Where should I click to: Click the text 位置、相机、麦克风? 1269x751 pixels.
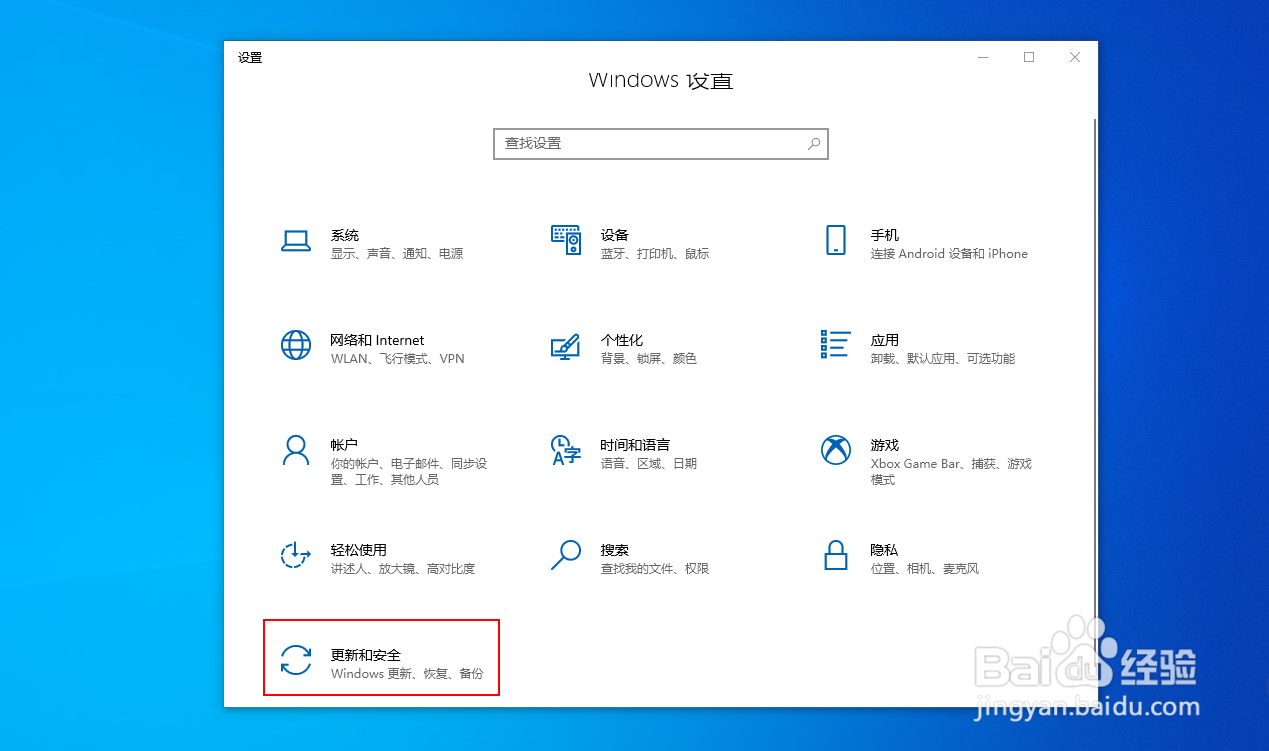925,569
